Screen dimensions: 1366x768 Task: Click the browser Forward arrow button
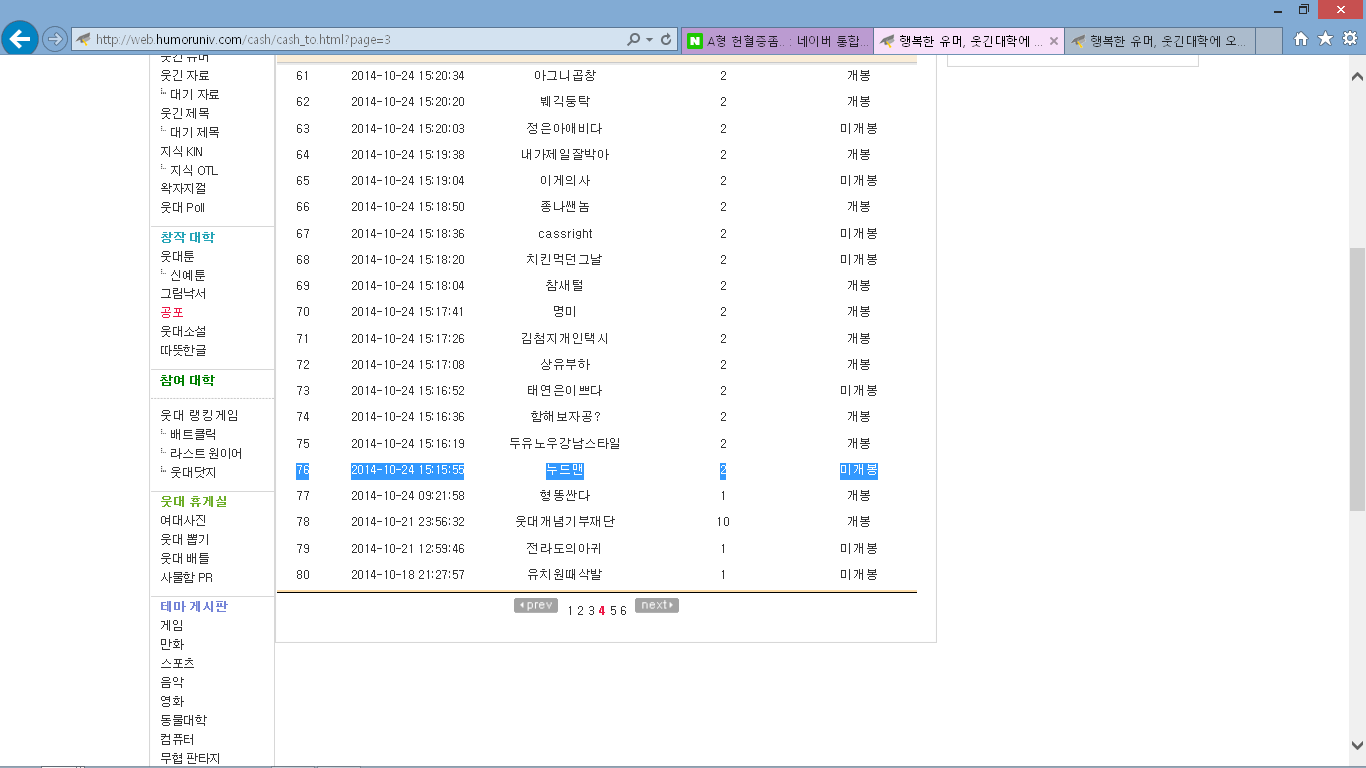point(55,39)
